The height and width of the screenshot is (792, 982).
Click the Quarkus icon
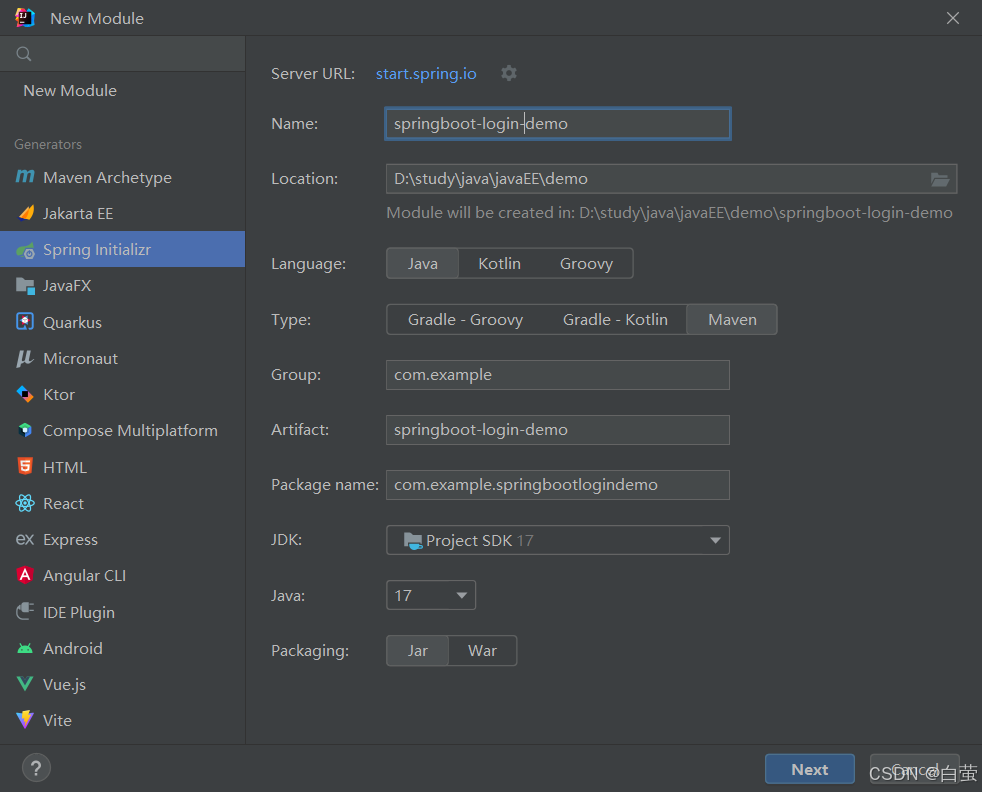point(25,322)
